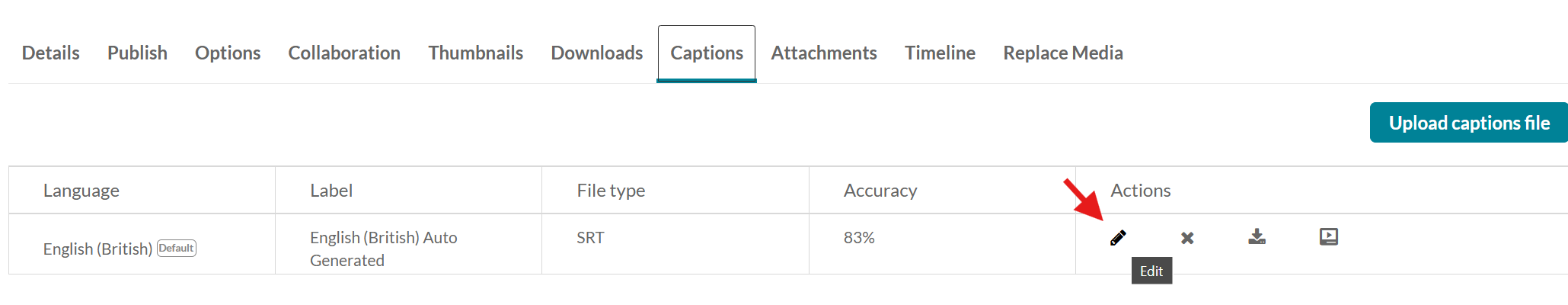
Task: Go to the Collaboration tab
Action: click(344, 53)
